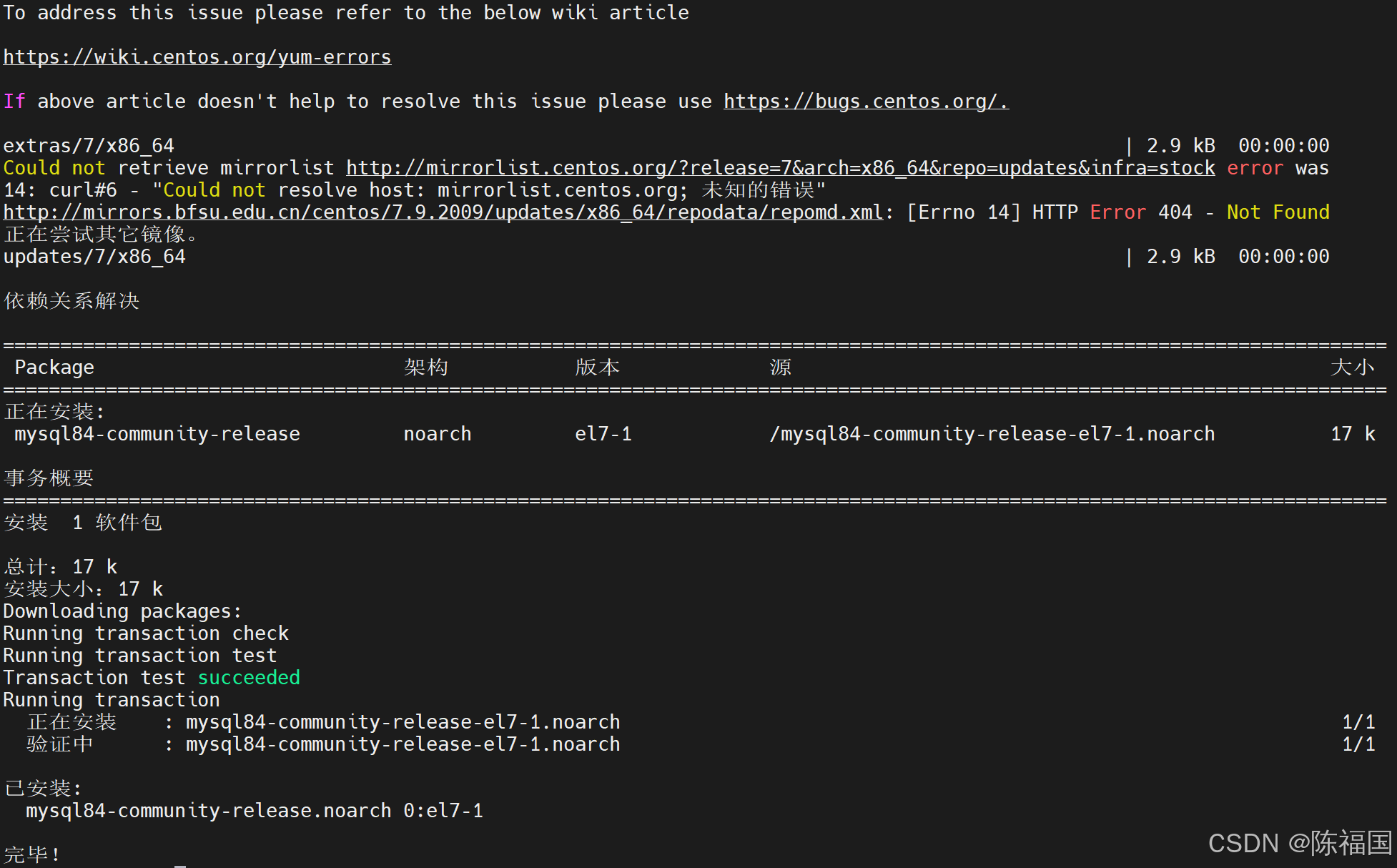Image resolution: width=1397 pixels, height=868 pixels.
Task: Click the '大小' column header
Action: click(x=1353, y=368)
